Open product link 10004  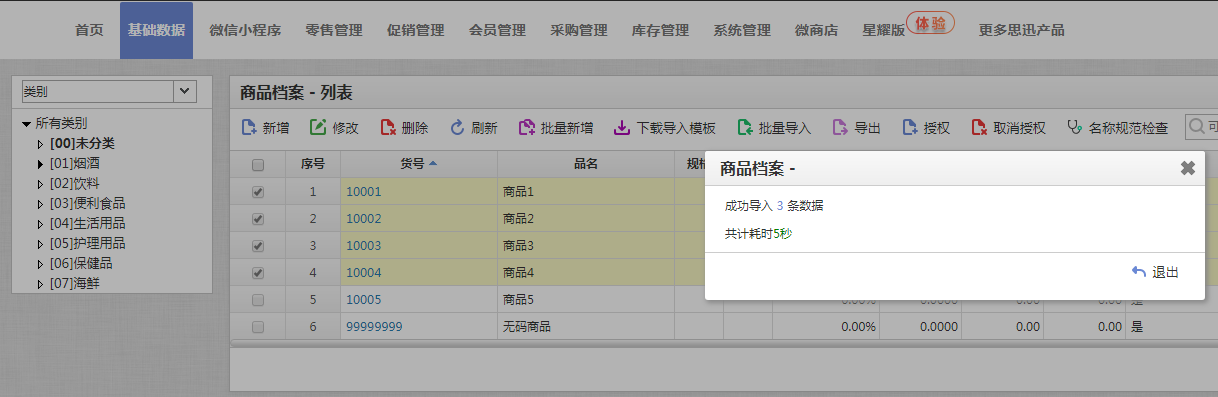point(364,273)
